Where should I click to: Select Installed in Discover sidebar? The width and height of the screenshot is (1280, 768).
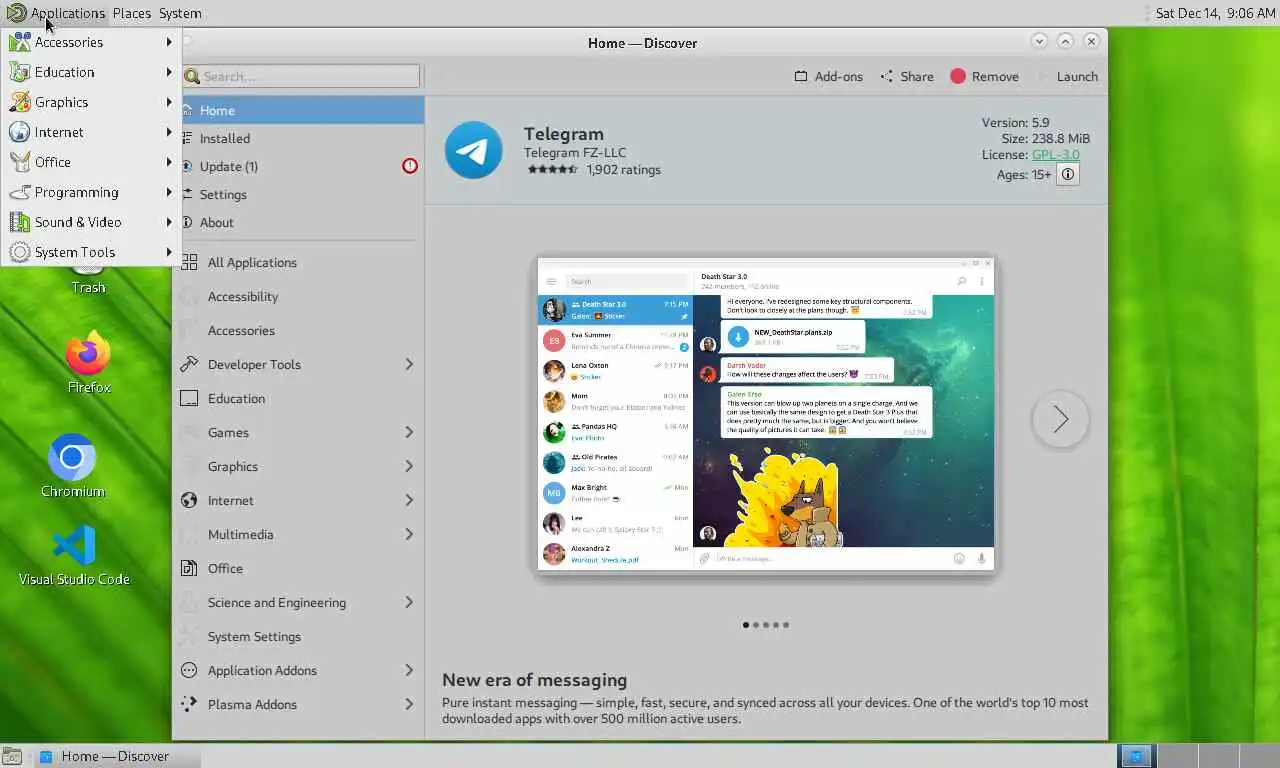(298, 138)
